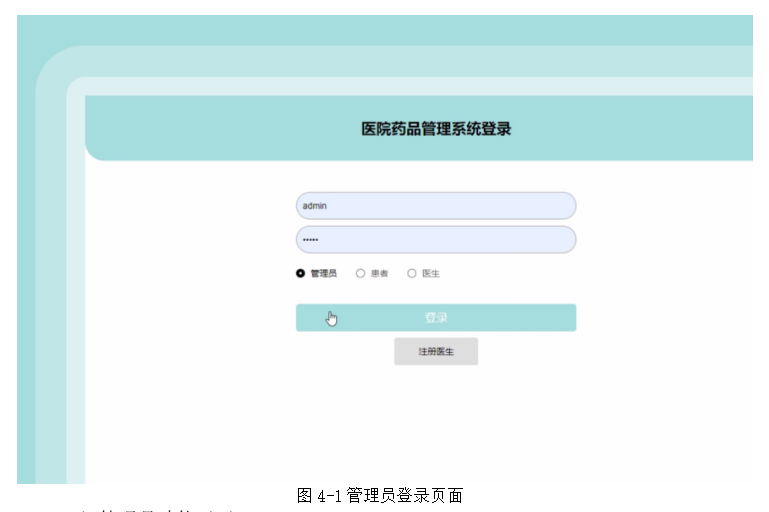769x512 pixels.
Task: Select the 管理员 radio button
Action: pos(300,273)
